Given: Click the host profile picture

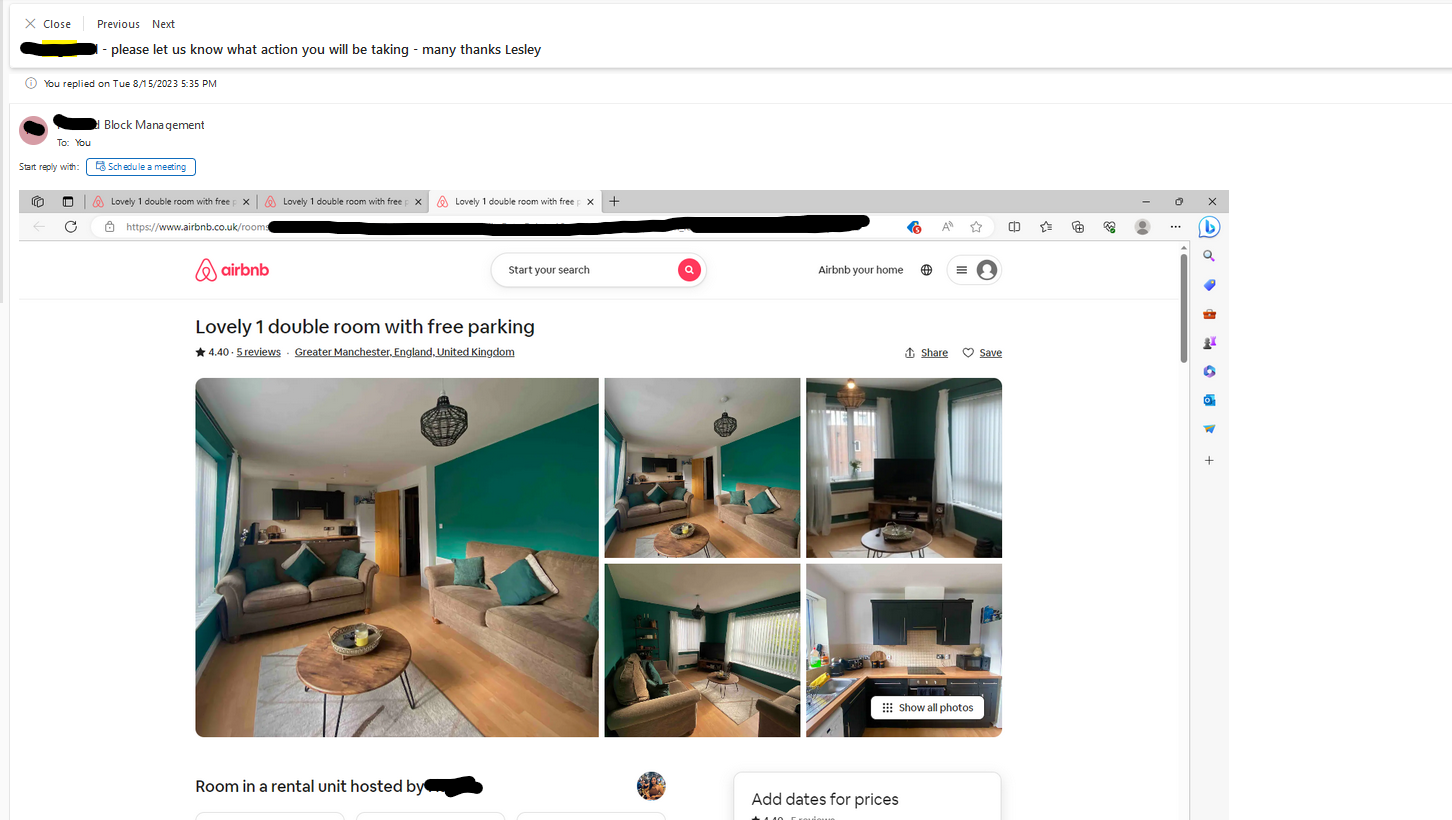Looking at the screenshot, I should pyautogui.click(x=651, y=786).
